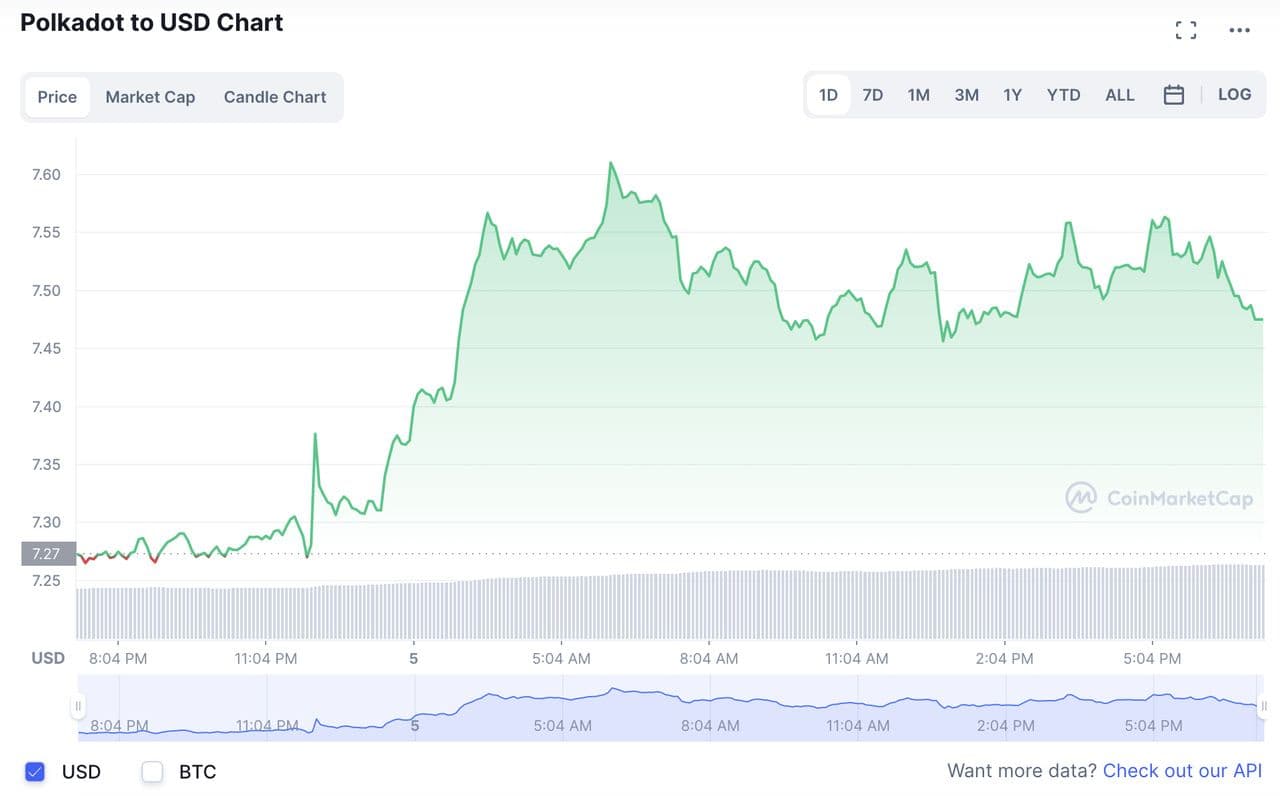
Task: Toggle LOG scale on the chart
Action: 1234,94
